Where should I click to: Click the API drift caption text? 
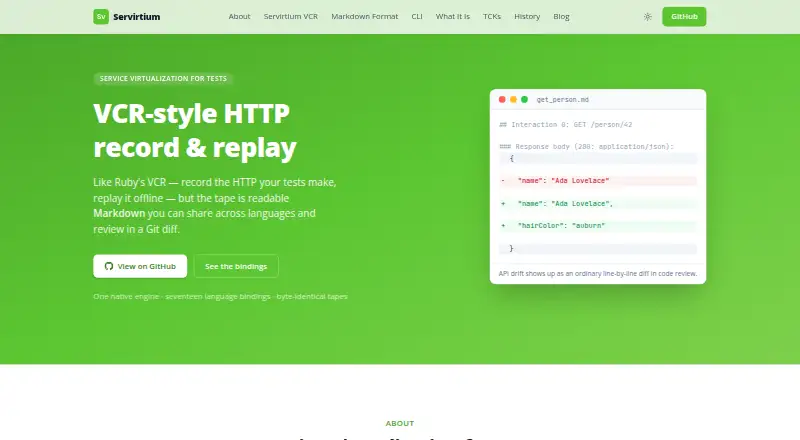(597, 274)
